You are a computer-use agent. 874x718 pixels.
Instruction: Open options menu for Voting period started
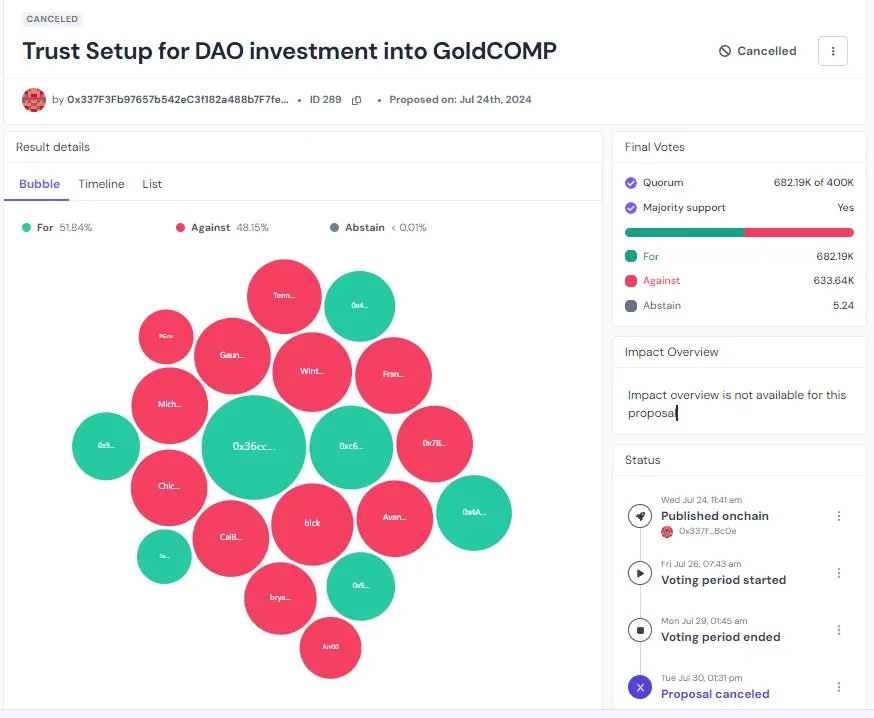pos(839,573)
